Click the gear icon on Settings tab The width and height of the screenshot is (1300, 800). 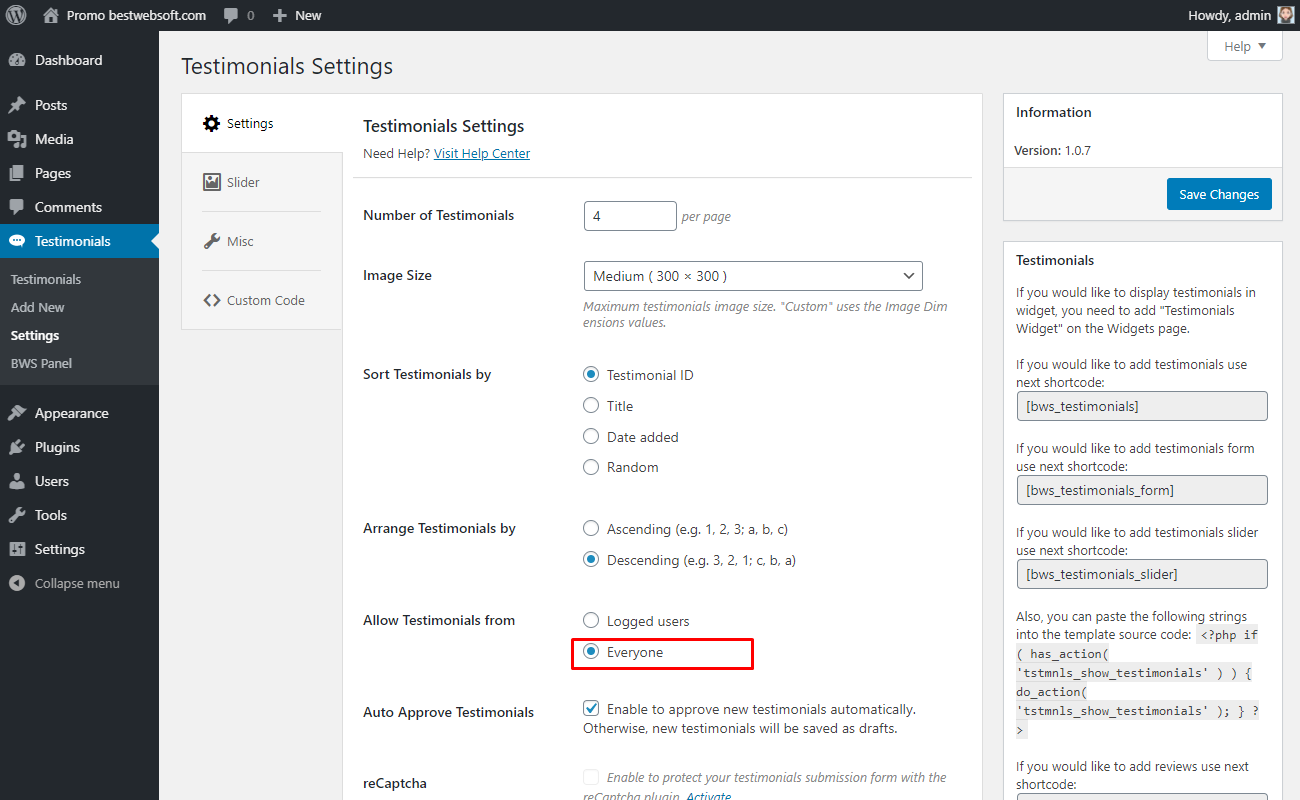coord(211,123)
